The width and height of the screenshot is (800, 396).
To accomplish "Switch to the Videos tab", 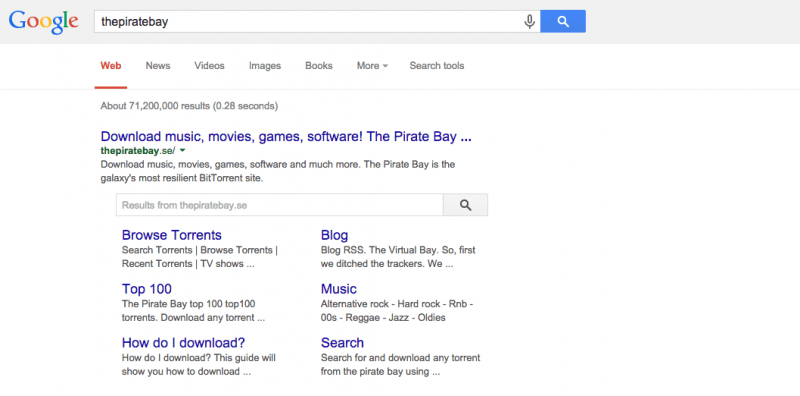I will [209, 66].
